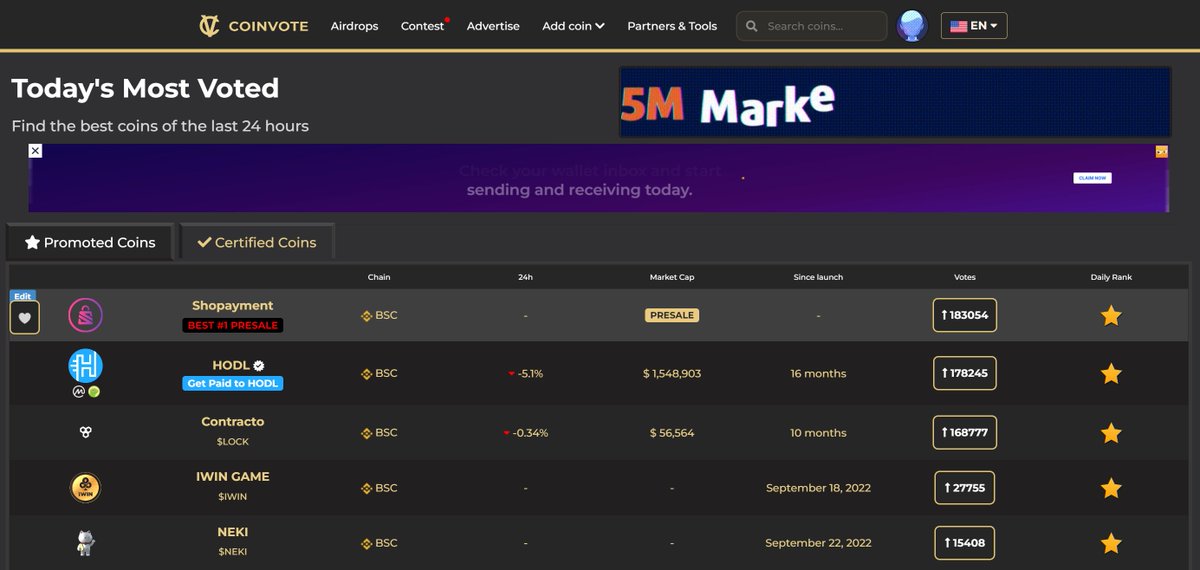This screenshot has height=570, width=1200.
Task: Click the ad info icon on banner
Action: 1161,151
